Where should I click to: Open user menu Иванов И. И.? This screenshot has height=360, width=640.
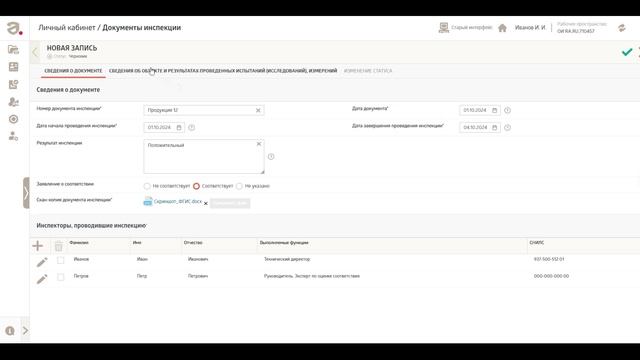point(530,27)
